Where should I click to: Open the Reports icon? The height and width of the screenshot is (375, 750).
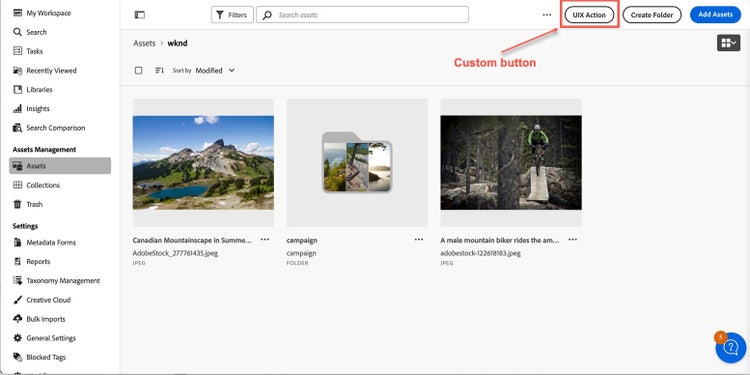coord(18,262)
